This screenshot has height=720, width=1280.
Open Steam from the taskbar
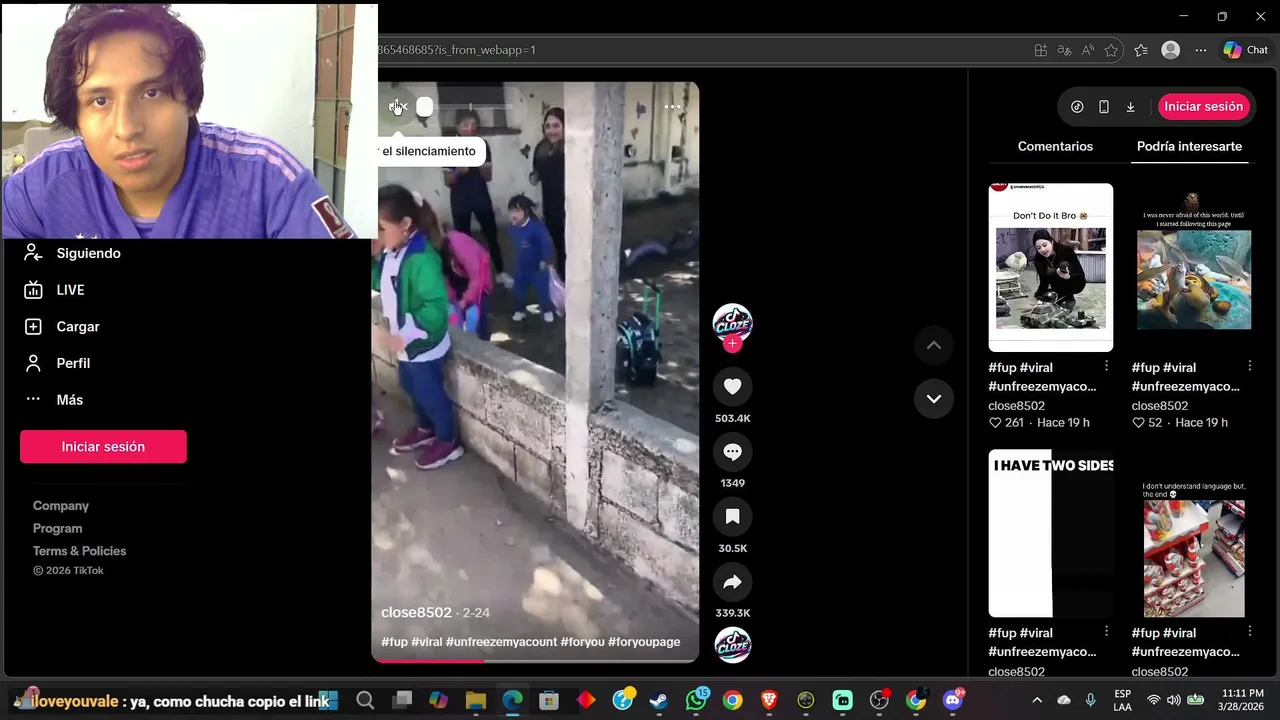pos(659,701)
